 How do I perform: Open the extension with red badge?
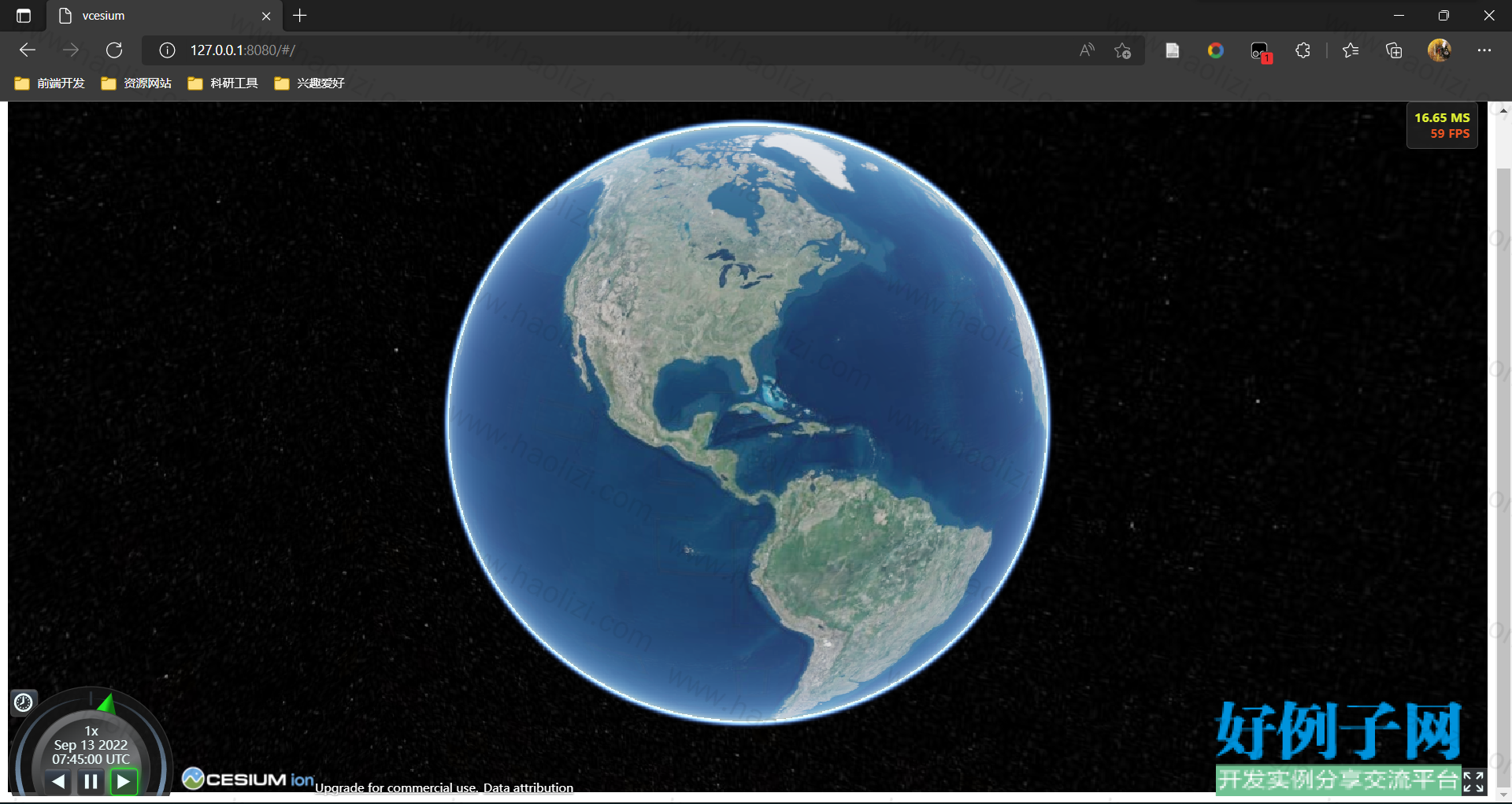click(1260, 51)
